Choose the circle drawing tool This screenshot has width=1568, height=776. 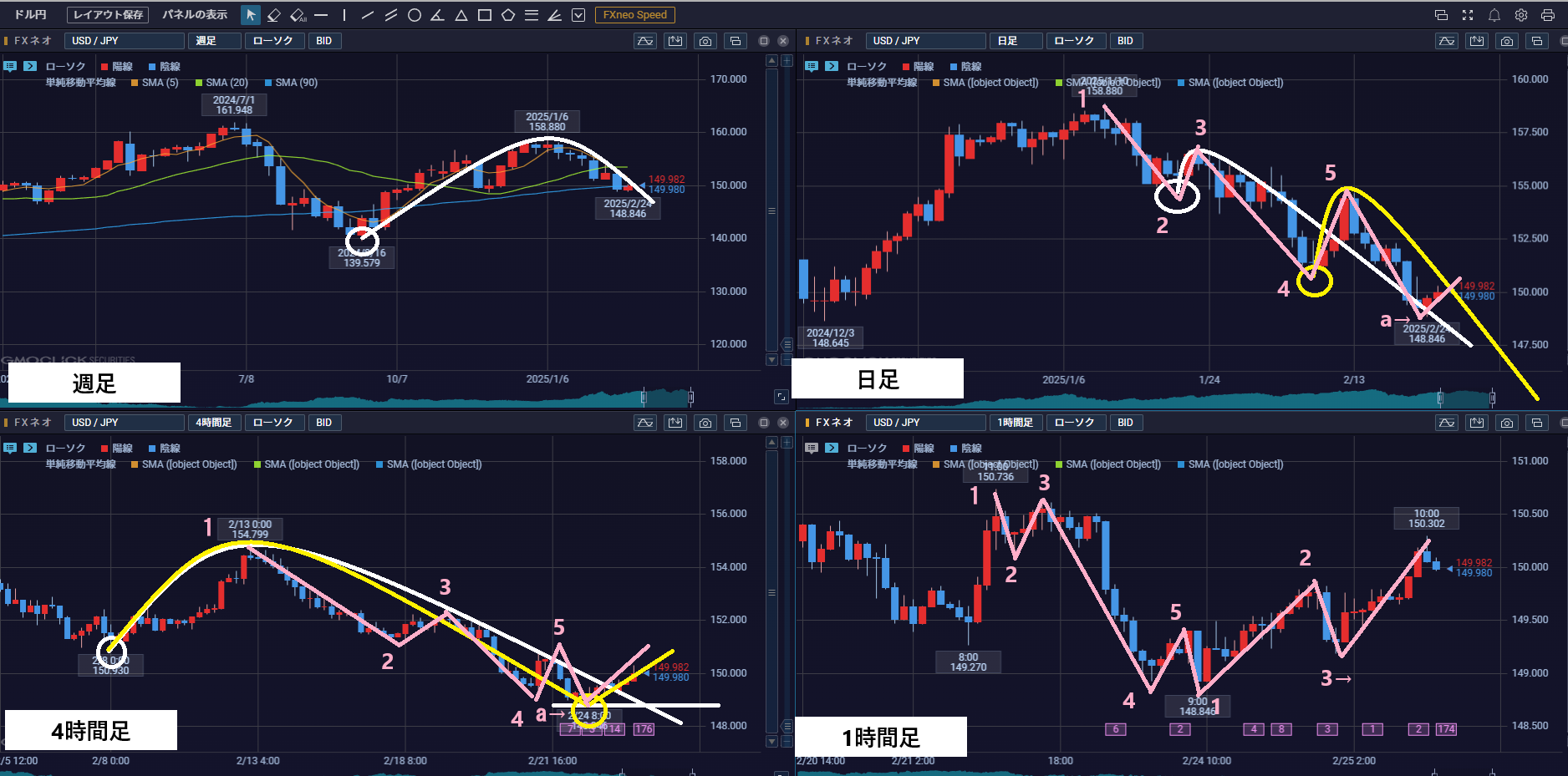coord(414,15)
